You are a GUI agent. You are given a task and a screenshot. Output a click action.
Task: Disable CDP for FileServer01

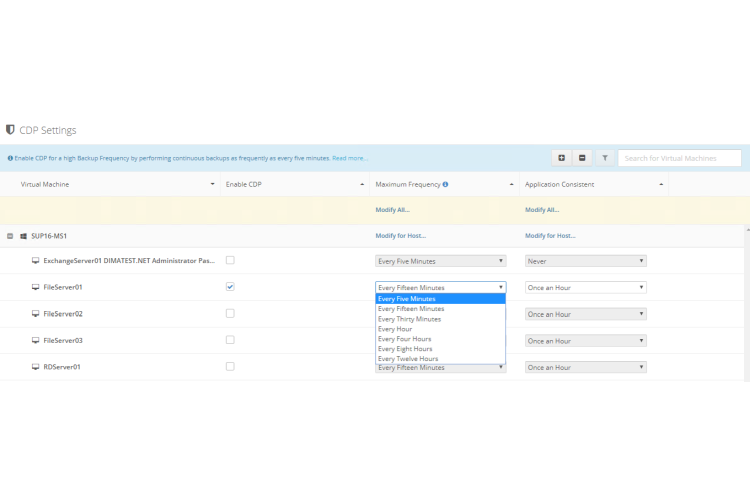click(230, 287)
